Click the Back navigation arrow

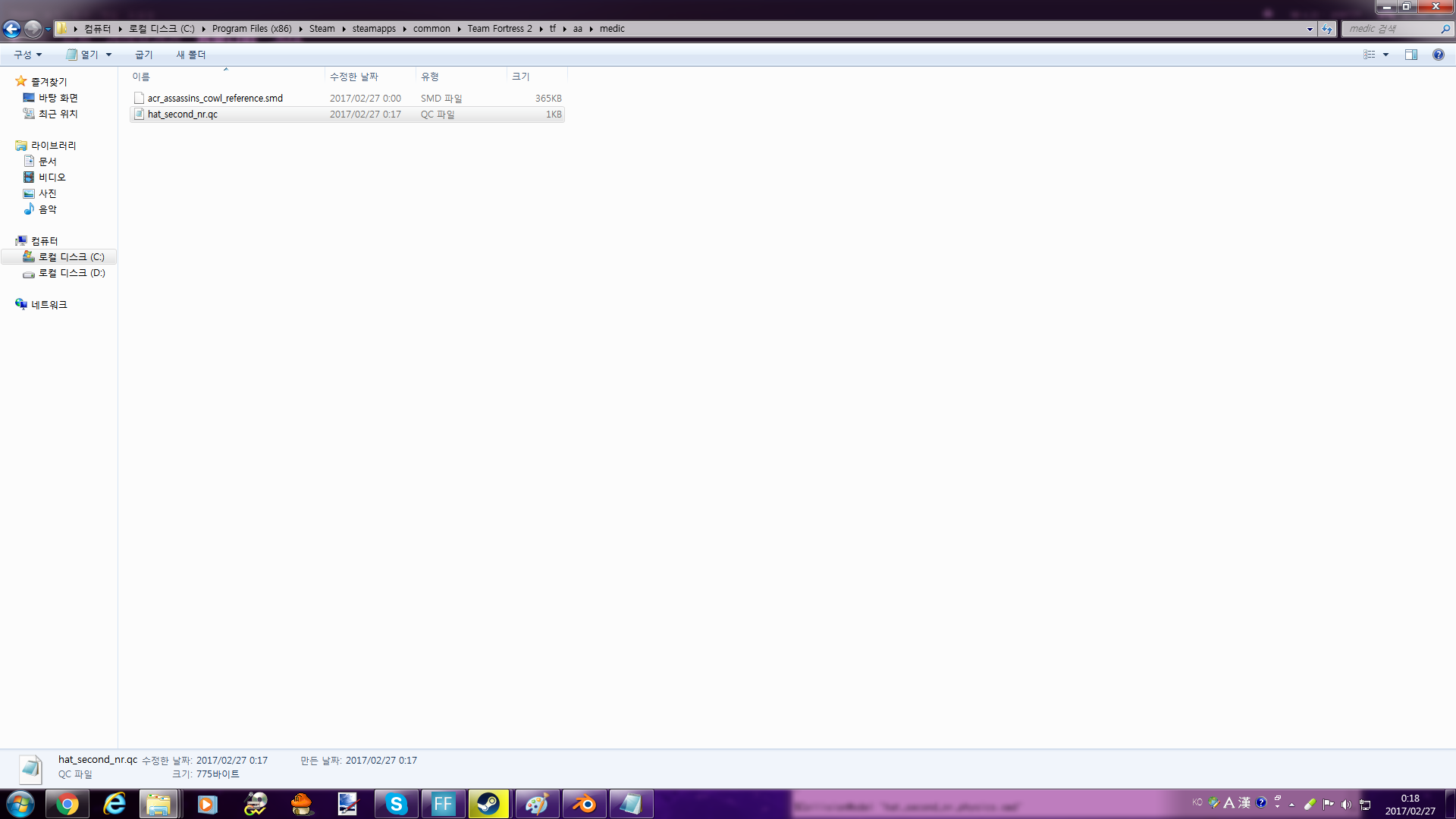click(11, 29)
